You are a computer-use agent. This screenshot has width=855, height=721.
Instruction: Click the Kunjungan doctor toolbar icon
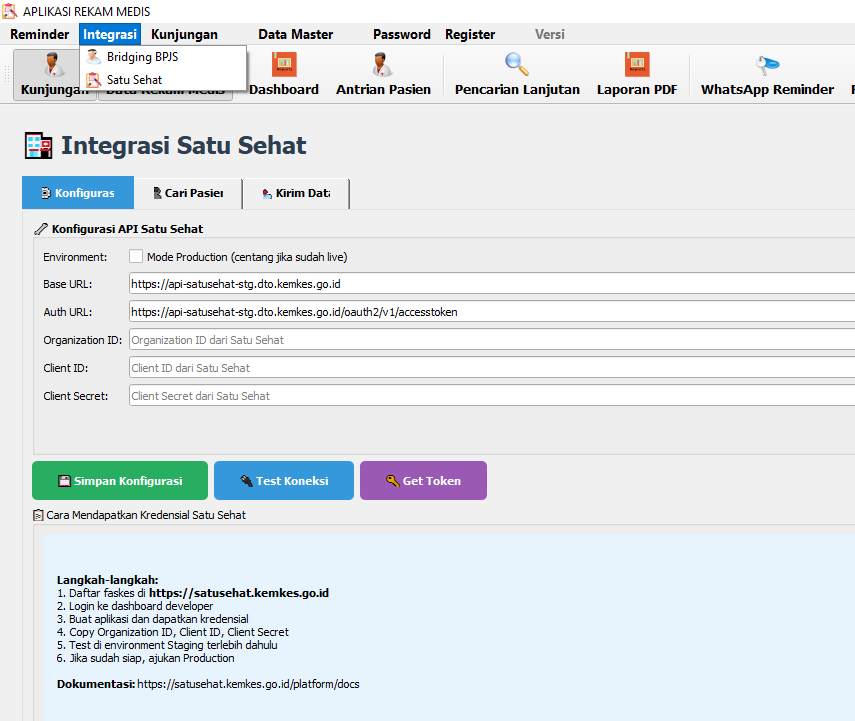(53, 64)
